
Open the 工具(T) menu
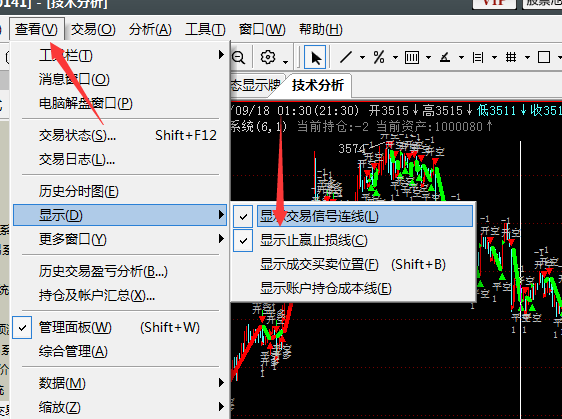pyautogui.click(x=205, y=29)
